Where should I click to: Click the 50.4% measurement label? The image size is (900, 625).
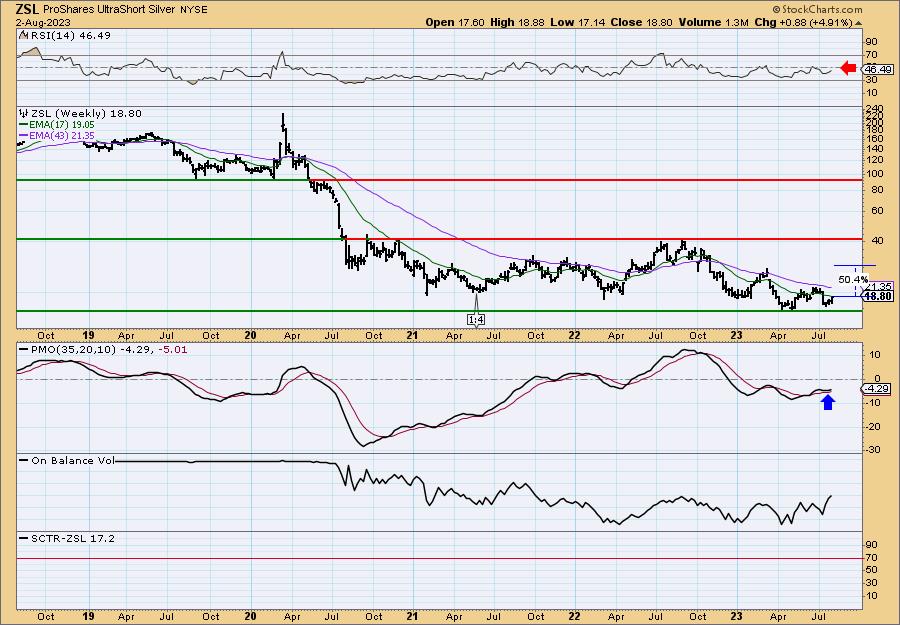coord(853,279)
